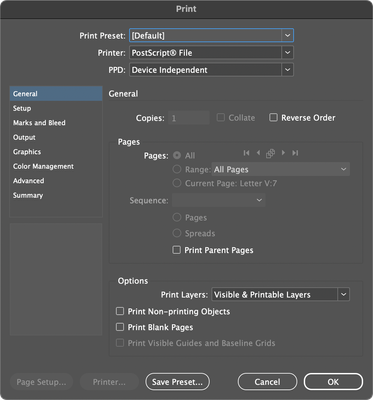
Task: Select the All pages radio button
Action: 177,155
